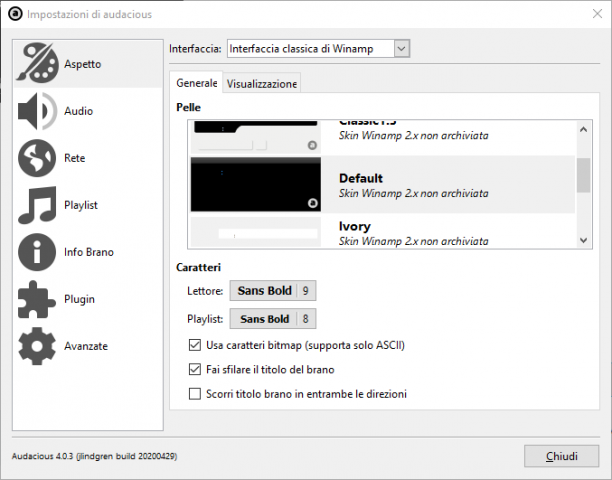Disable Usa caratteri bitmap checkbox
This screenshot has height=480, width=612.
tap(195, 345)
